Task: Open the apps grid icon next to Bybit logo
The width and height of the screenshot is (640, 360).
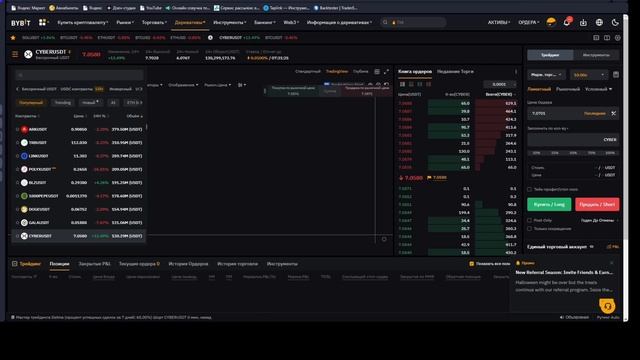Action: pyautogui.click(x=42, y=22)
